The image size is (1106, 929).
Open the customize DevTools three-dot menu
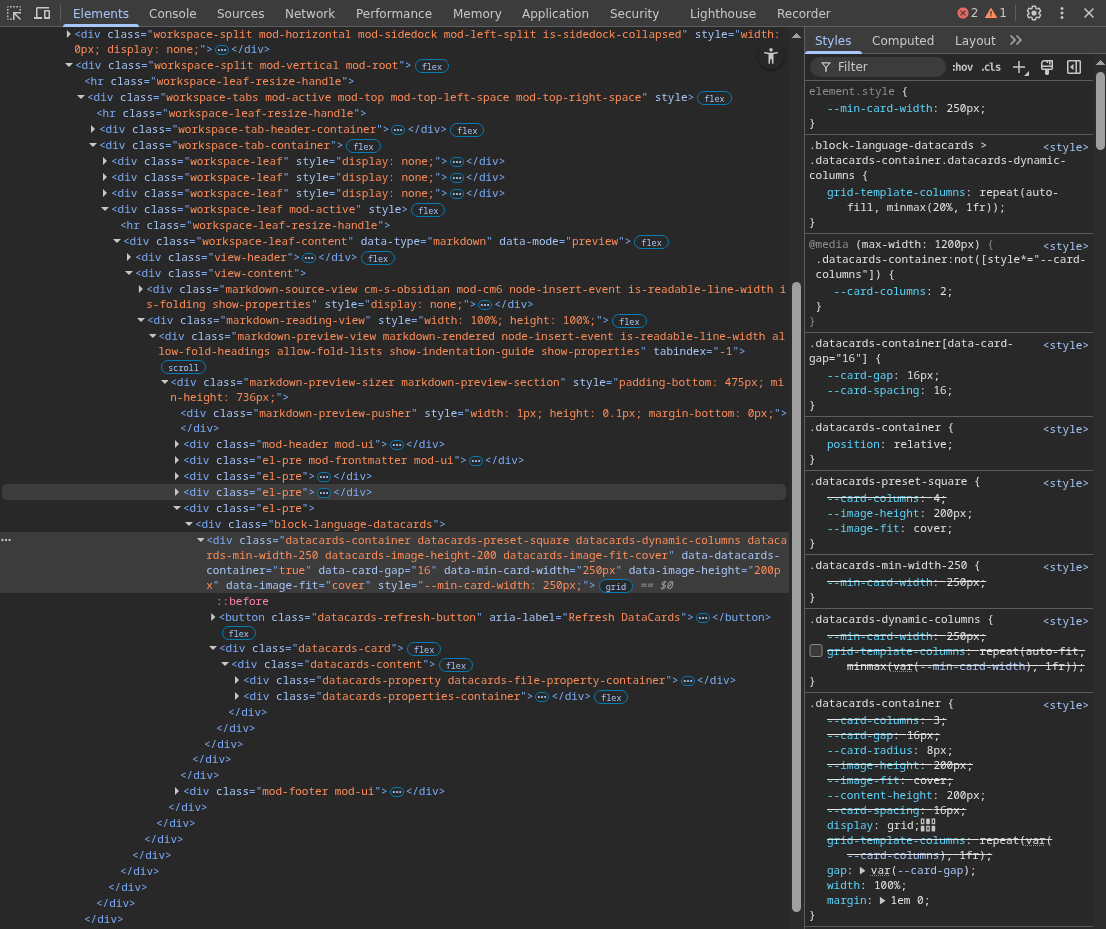[x=1062, y=13]
